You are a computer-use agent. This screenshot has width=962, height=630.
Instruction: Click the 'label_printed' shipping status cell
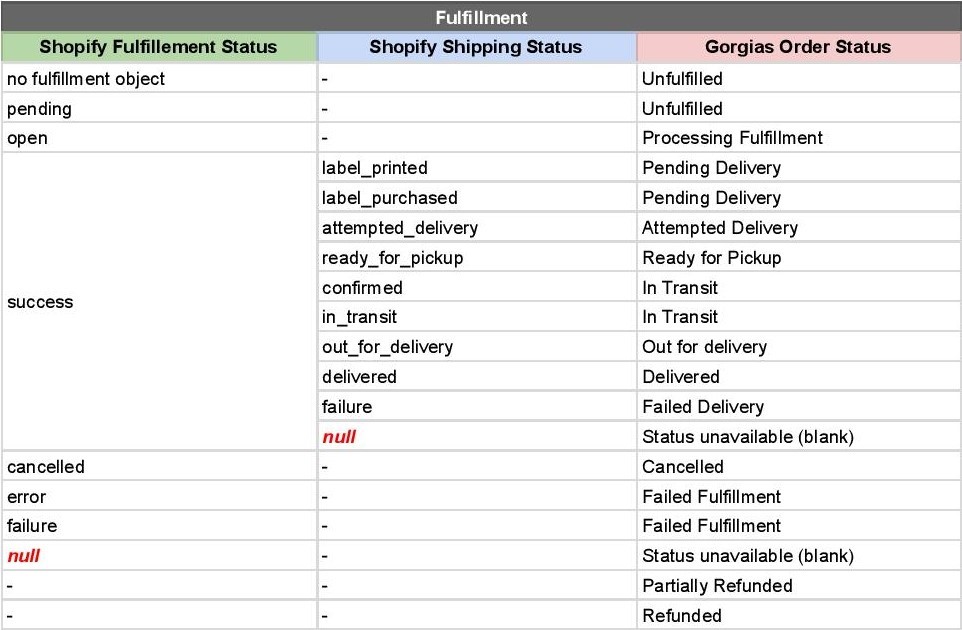coord(476,167)
